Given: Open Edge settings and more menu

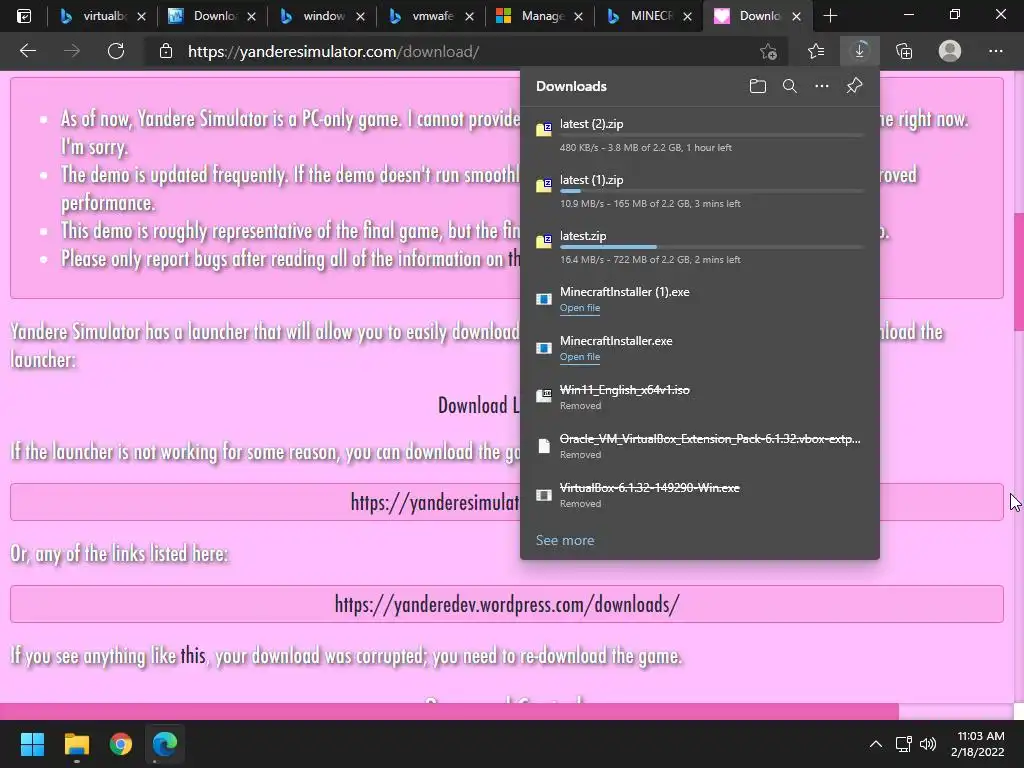Looking at the screenshot, I should coord(995,51).
